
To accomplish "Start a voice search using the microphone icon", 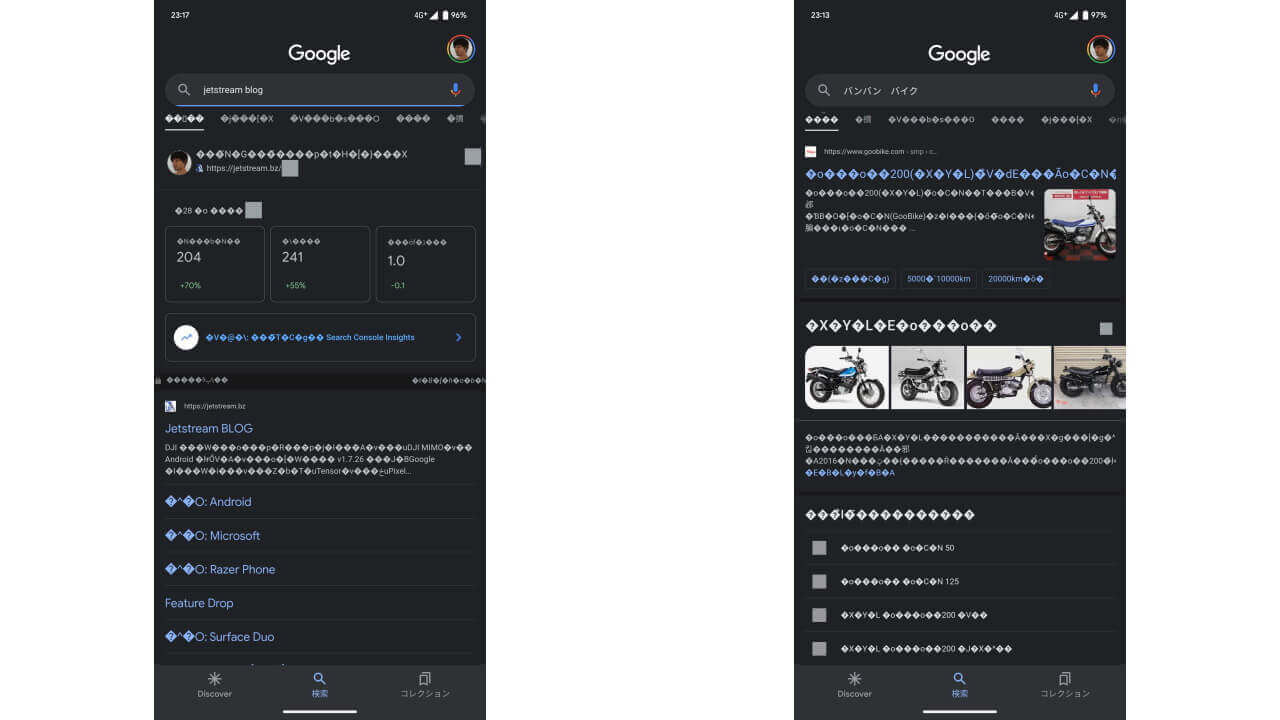I will [x=456, y=89].
